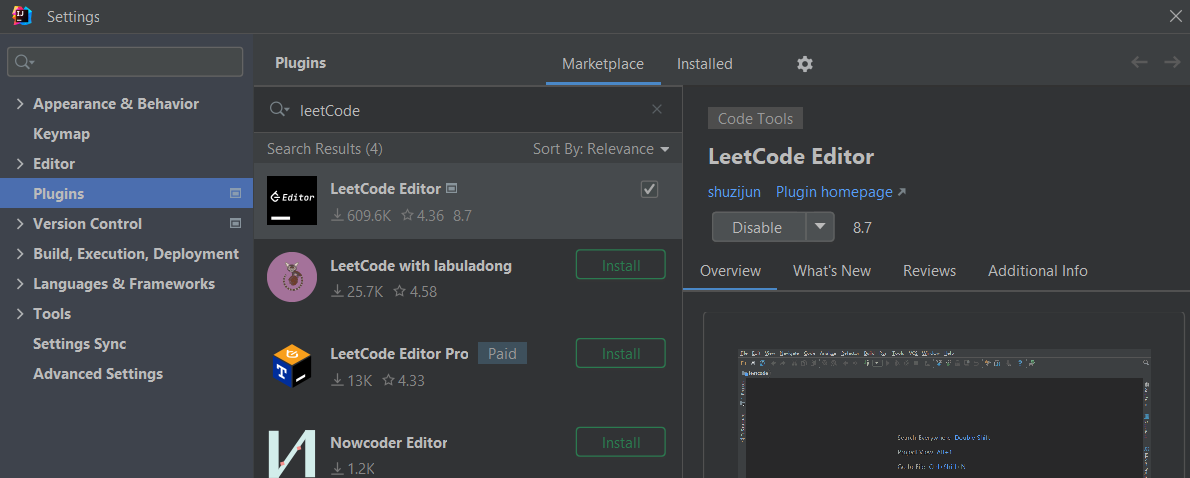This screenshot has width=1190, height=478.
Task: Go back using the left arrow
Action: tap(1139, 62)
